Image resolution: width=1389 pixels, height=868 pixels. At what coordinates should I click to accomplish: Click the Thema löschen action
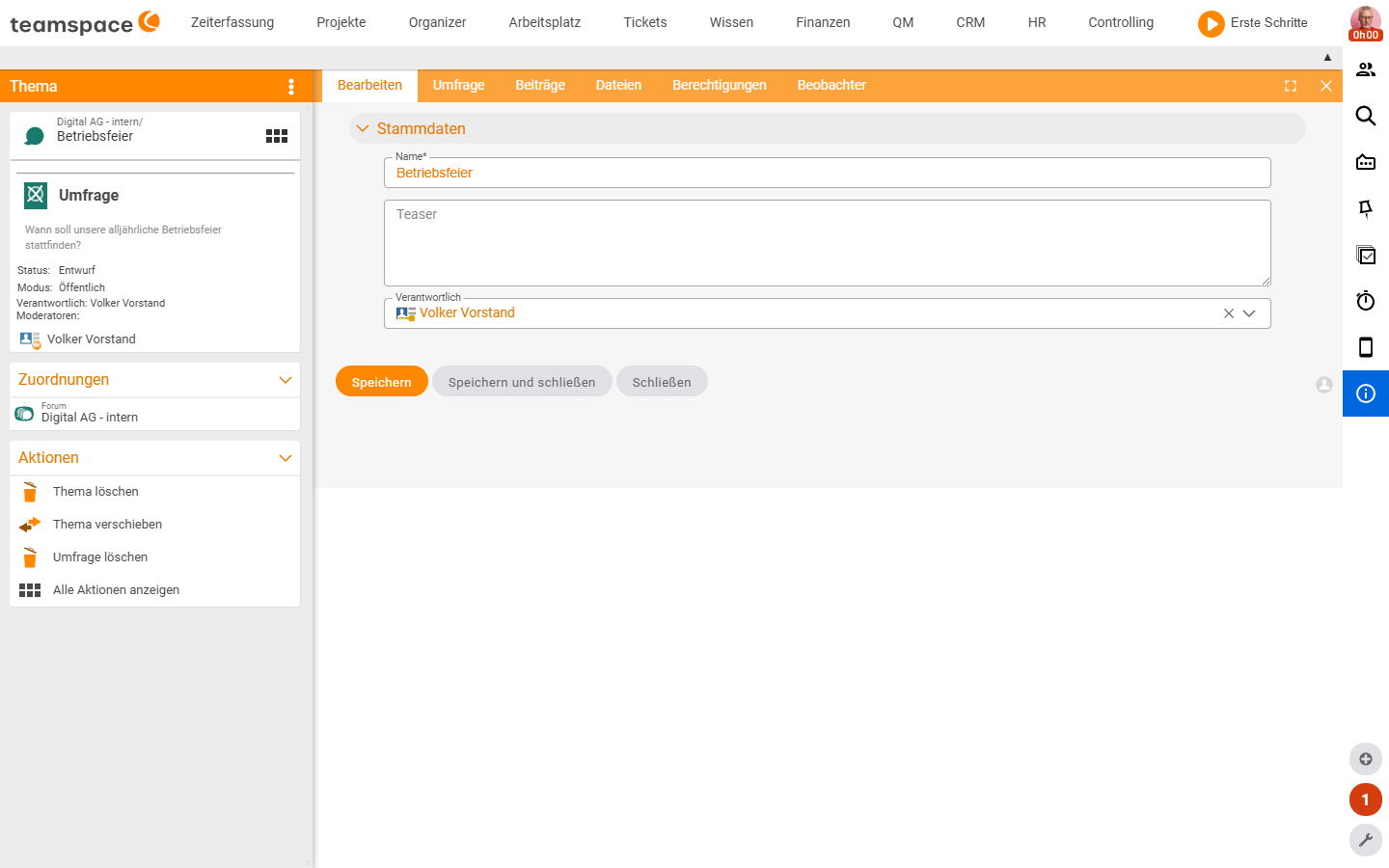(x=95, y=492)
